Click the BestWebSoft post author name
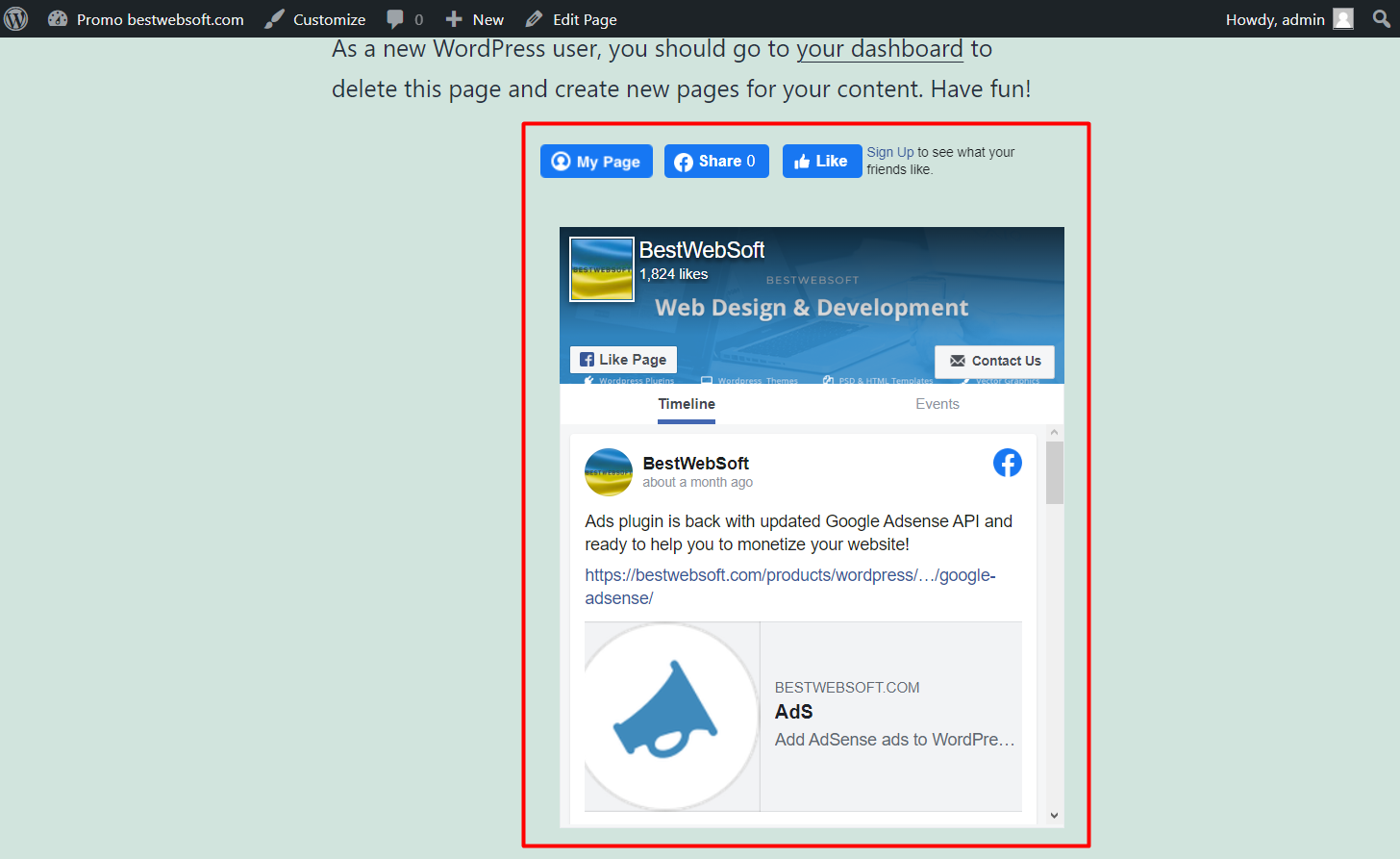 point(696,463)
